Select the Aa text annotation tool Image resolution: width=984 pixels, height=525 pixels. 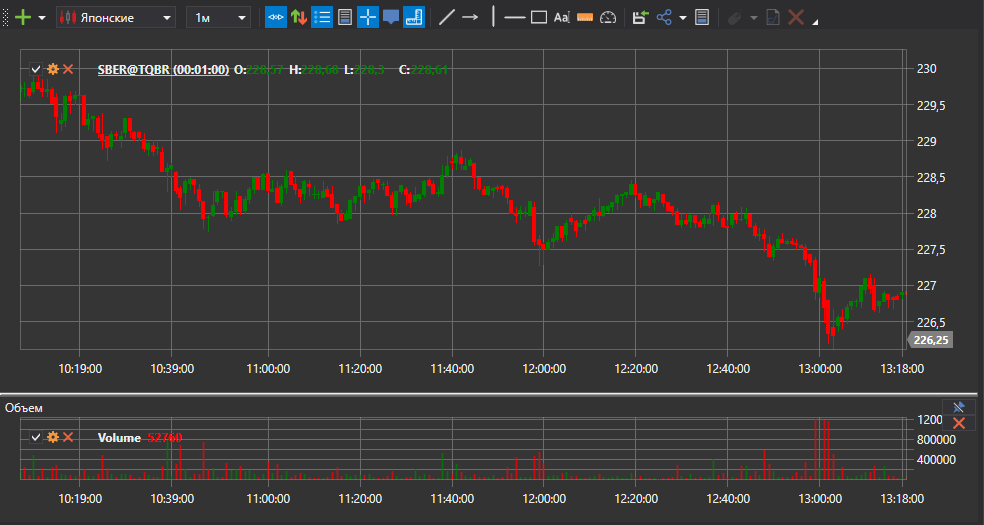point(561,18)
